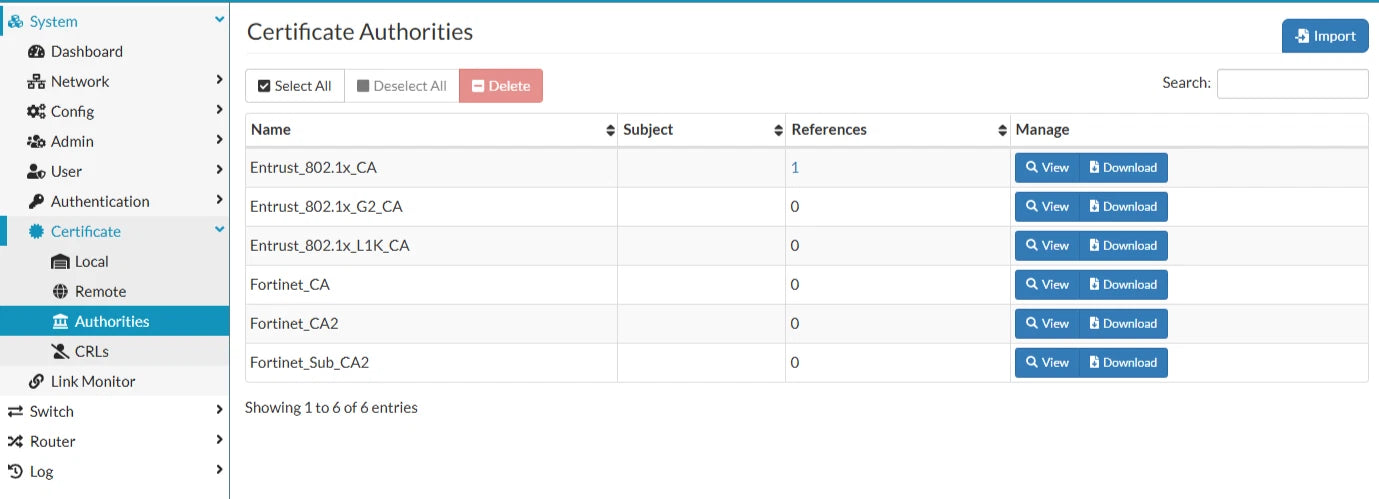Click download file icon in Entrust_802.1x_L1K_CA row

[1094, 245]
